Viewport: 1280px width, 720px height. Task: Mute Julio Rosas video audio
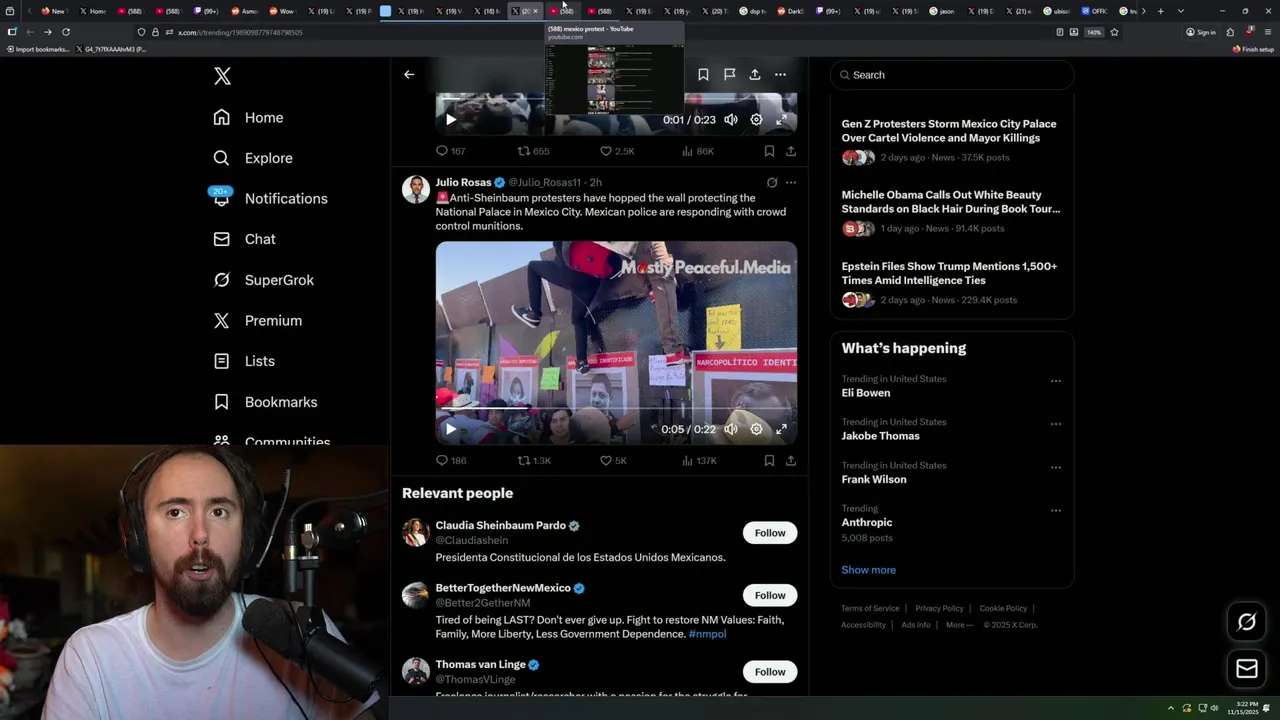pos(731,429)
